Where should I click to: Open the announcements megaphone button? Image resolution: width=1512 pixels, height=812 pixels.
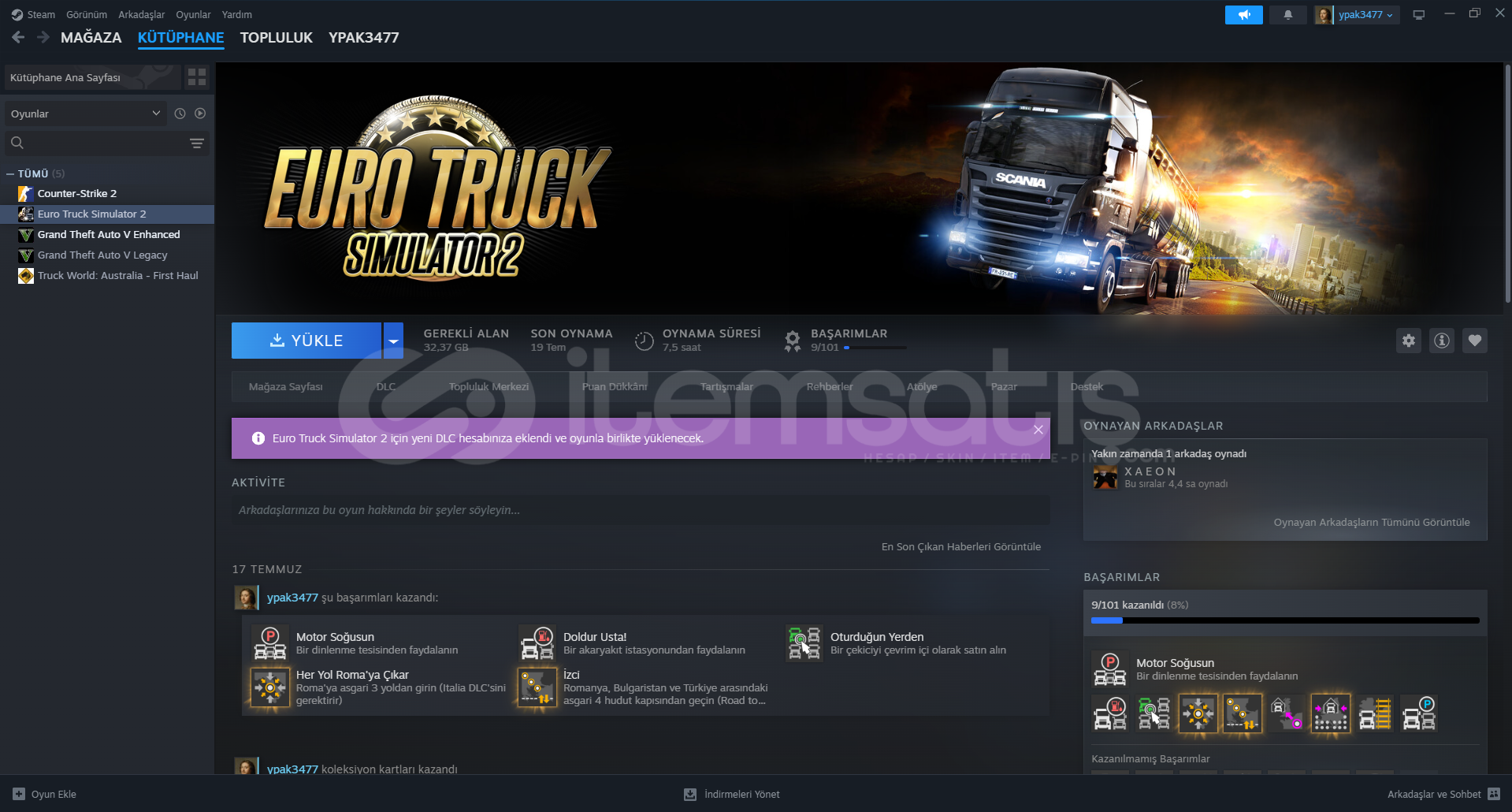pos(1243,15)
